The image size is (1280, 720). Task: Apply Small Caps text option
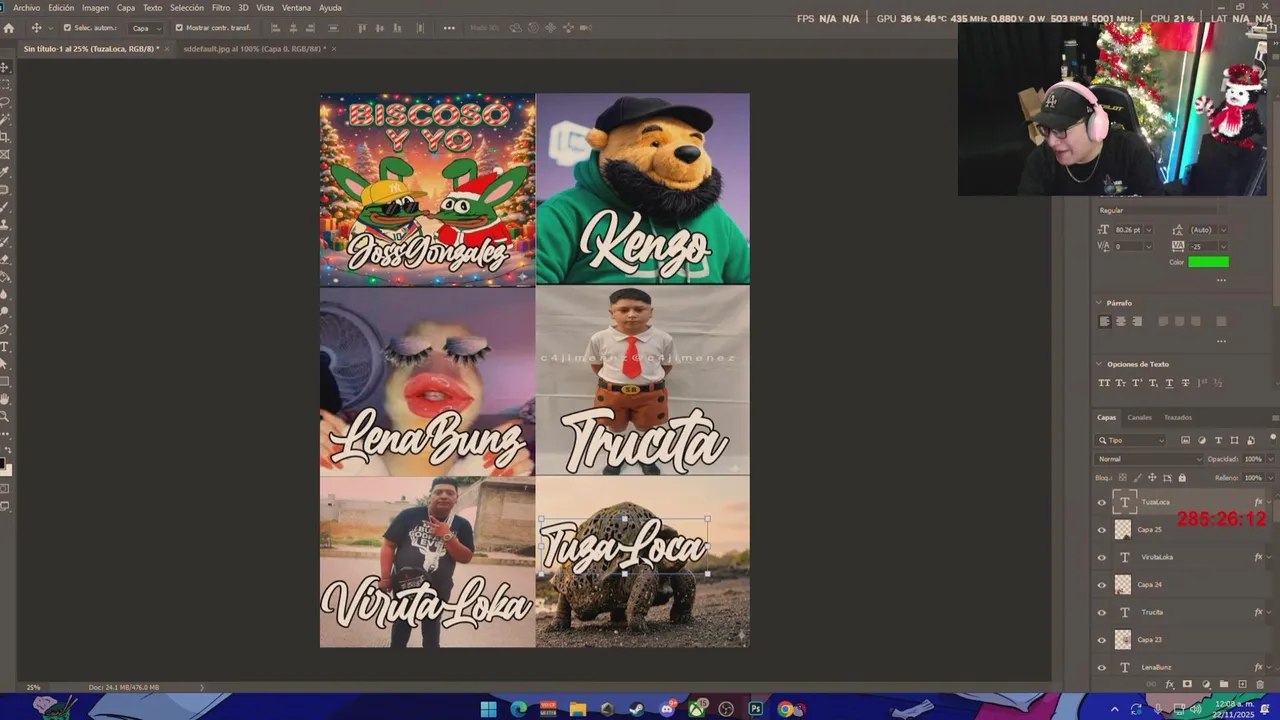pyautogui.click(x=1120, y=383)
